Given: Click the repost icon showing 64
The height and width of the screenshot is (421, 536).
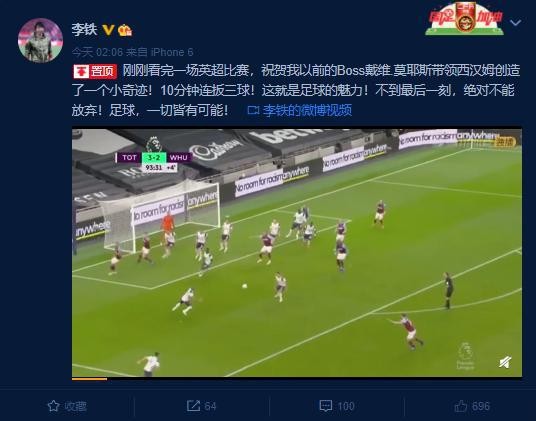Looking at the screenshot, I should click(x=201, y=406).
